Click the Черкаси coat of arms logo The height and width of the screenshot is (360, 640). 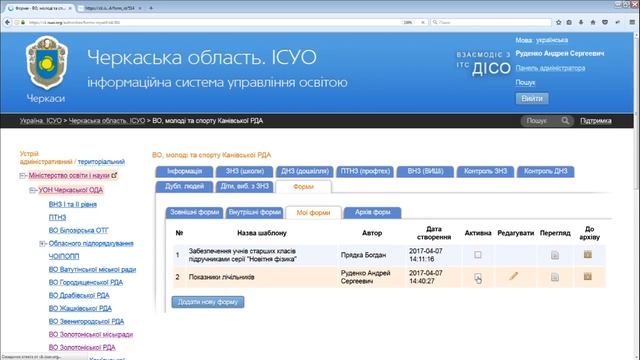47,62
